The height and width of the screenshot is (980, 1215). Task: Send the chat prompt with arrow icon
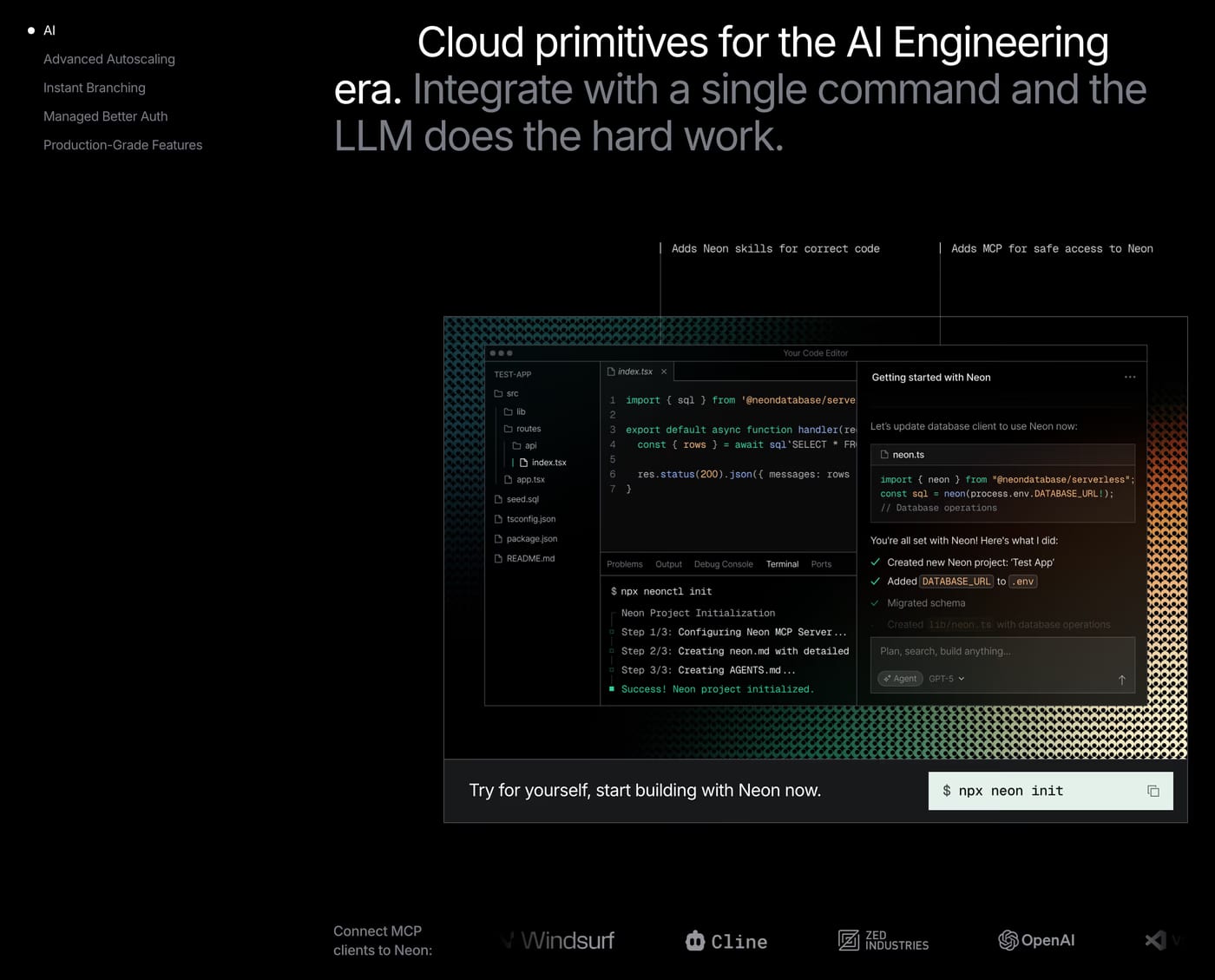[x=1121, y=680]
